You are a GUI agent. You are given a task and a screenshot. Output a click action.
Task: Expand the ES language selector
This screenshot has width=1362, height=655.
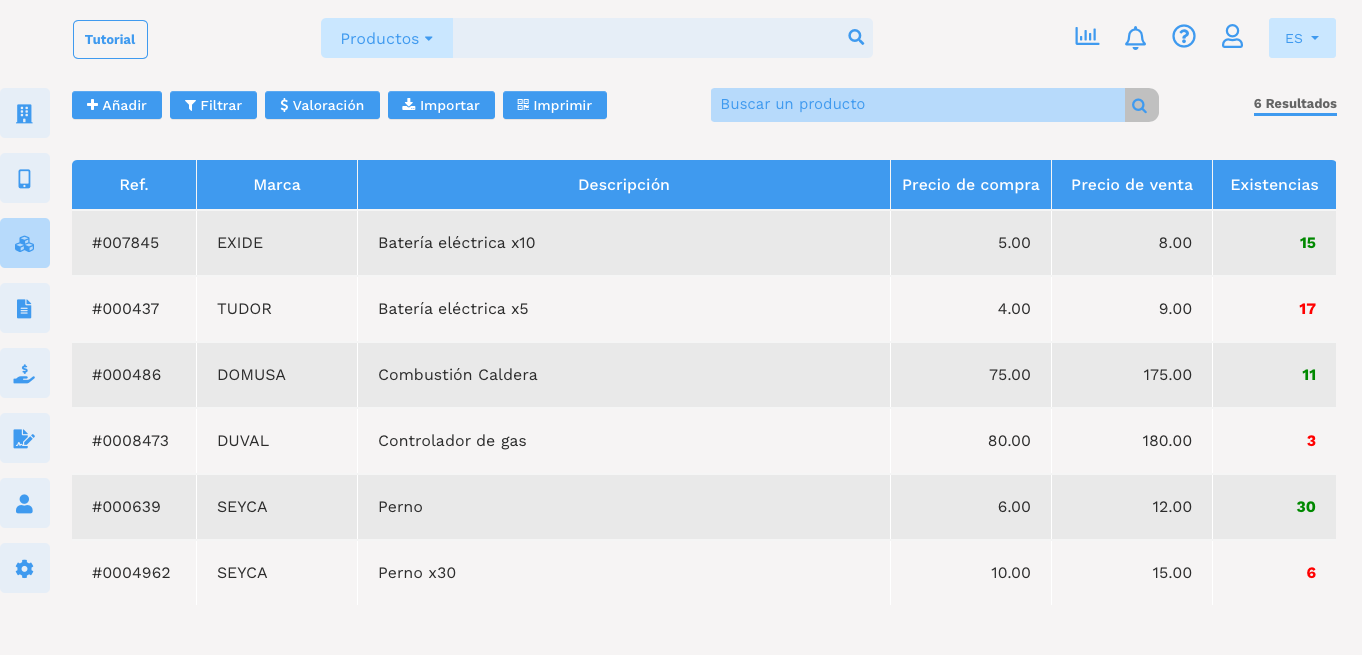[x=1302, y=37]
